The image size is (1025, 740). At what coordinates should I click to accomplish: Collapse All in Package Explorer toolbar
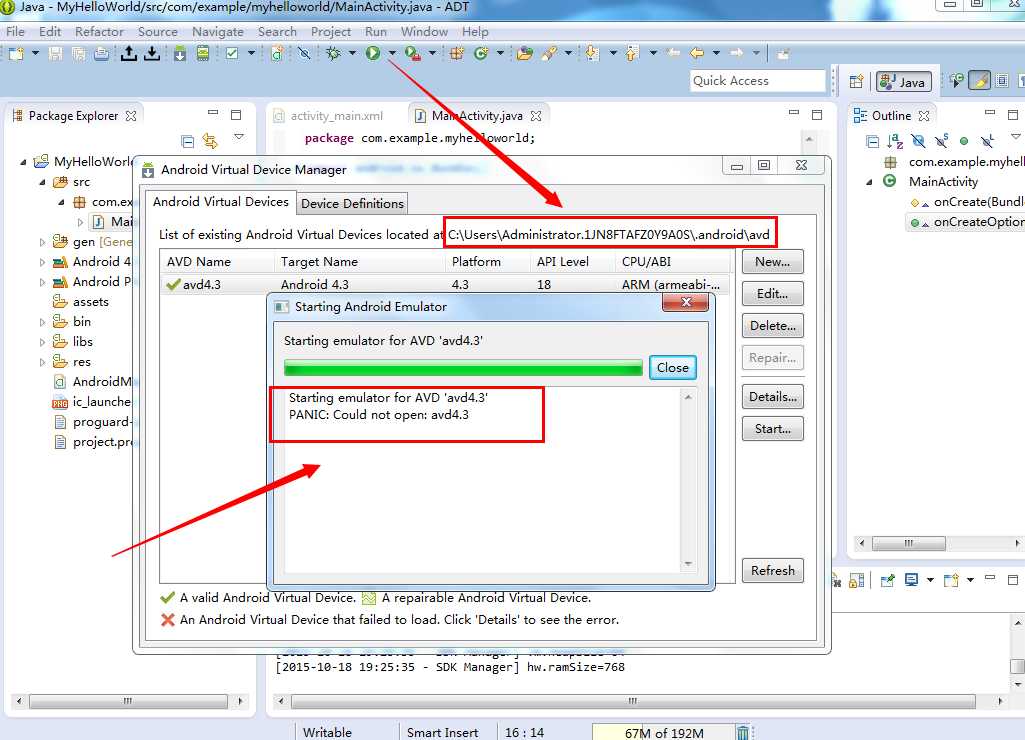click(188, 141)
